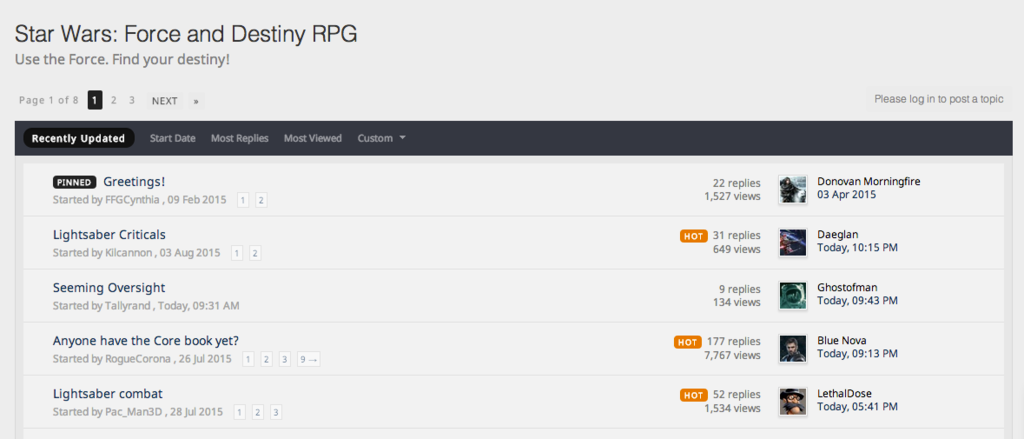Click Donovan Morningfire's avatar thumbnail

pyautogui.click(x=792, y=189)
